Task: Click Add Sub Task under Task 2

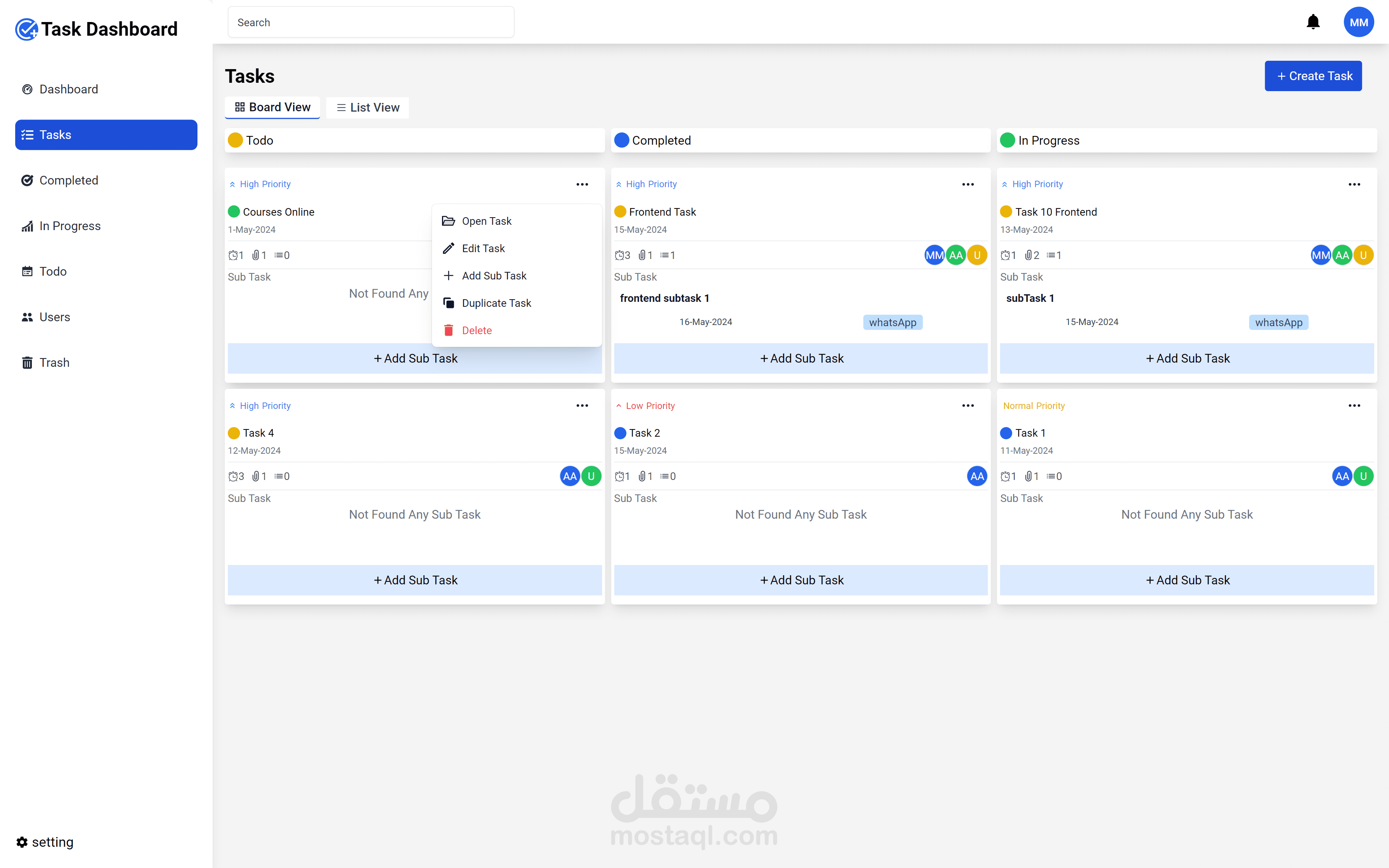Action: click(x=801, y=580)
